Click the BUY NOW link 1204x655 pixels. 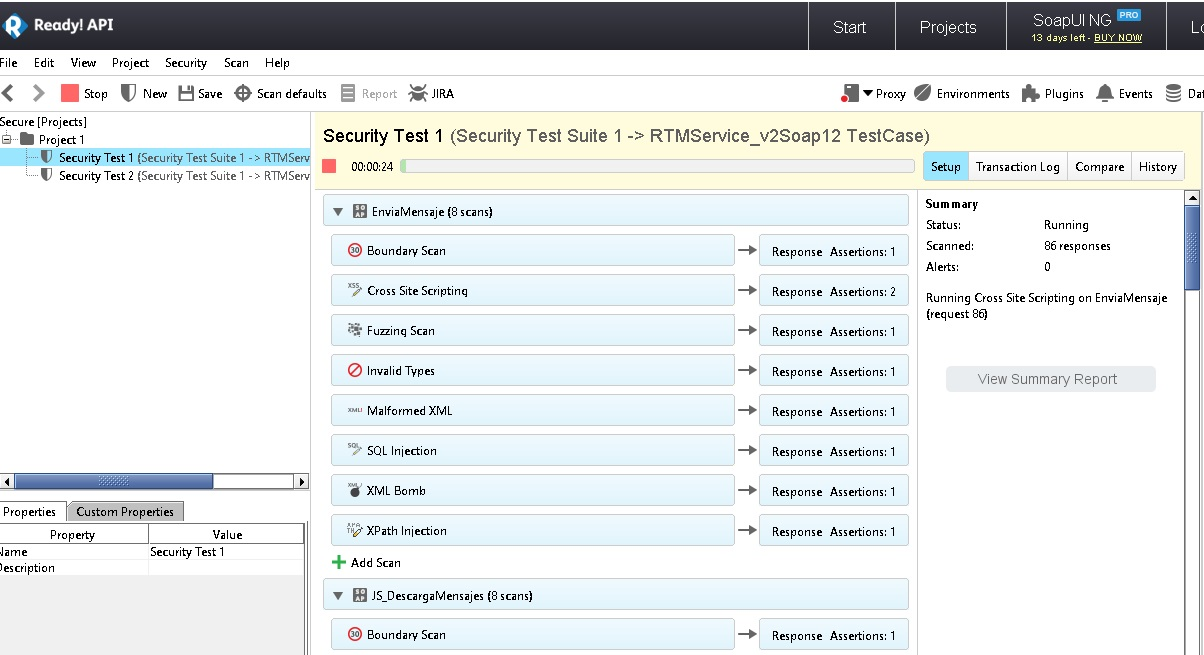(x=1117, y=38)
